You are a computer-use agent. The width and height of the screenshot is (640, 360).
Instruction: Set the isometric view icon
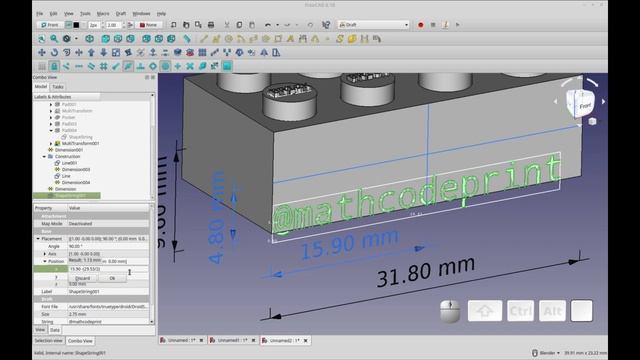(89, 39)
